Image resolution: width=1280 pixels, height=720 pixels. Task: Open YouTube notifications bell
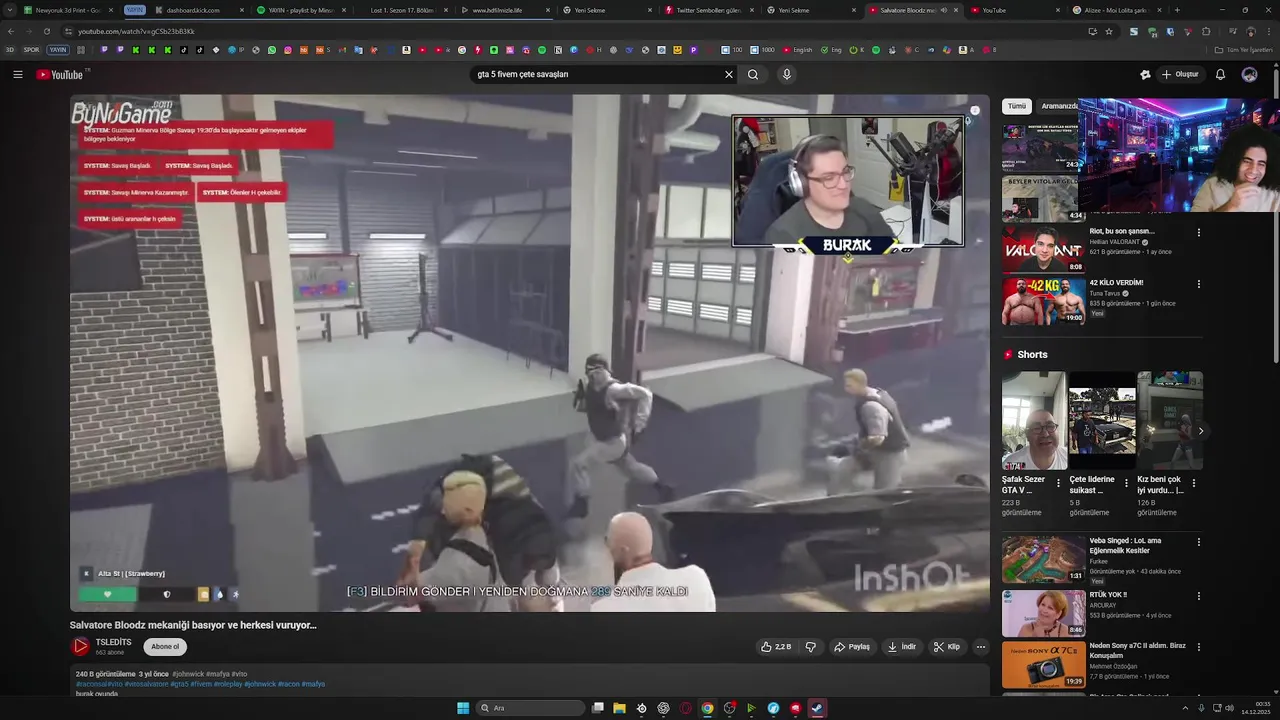click(x=1220, y=74)
